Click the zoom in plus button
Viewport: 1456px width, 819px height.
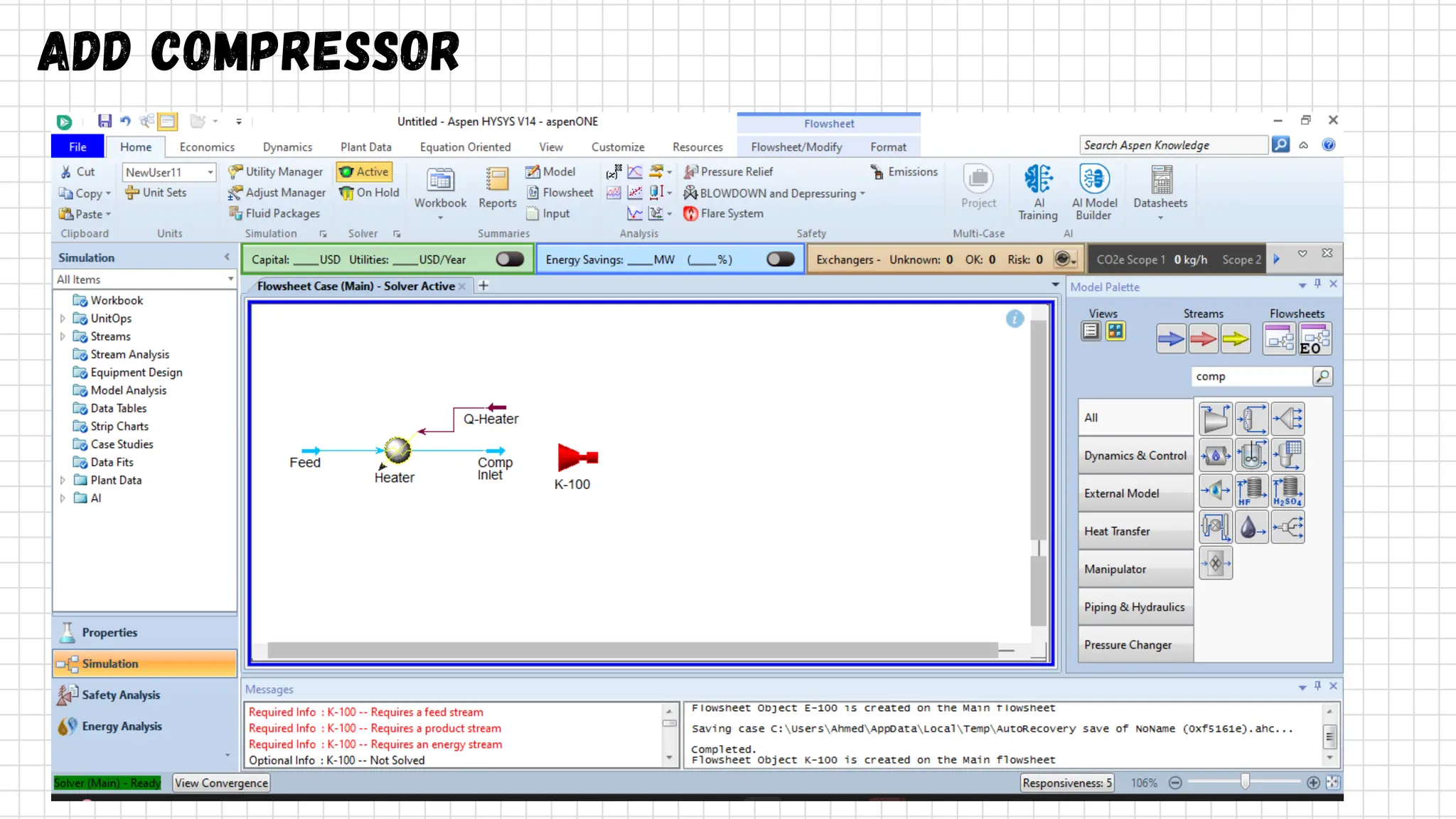1313,783
